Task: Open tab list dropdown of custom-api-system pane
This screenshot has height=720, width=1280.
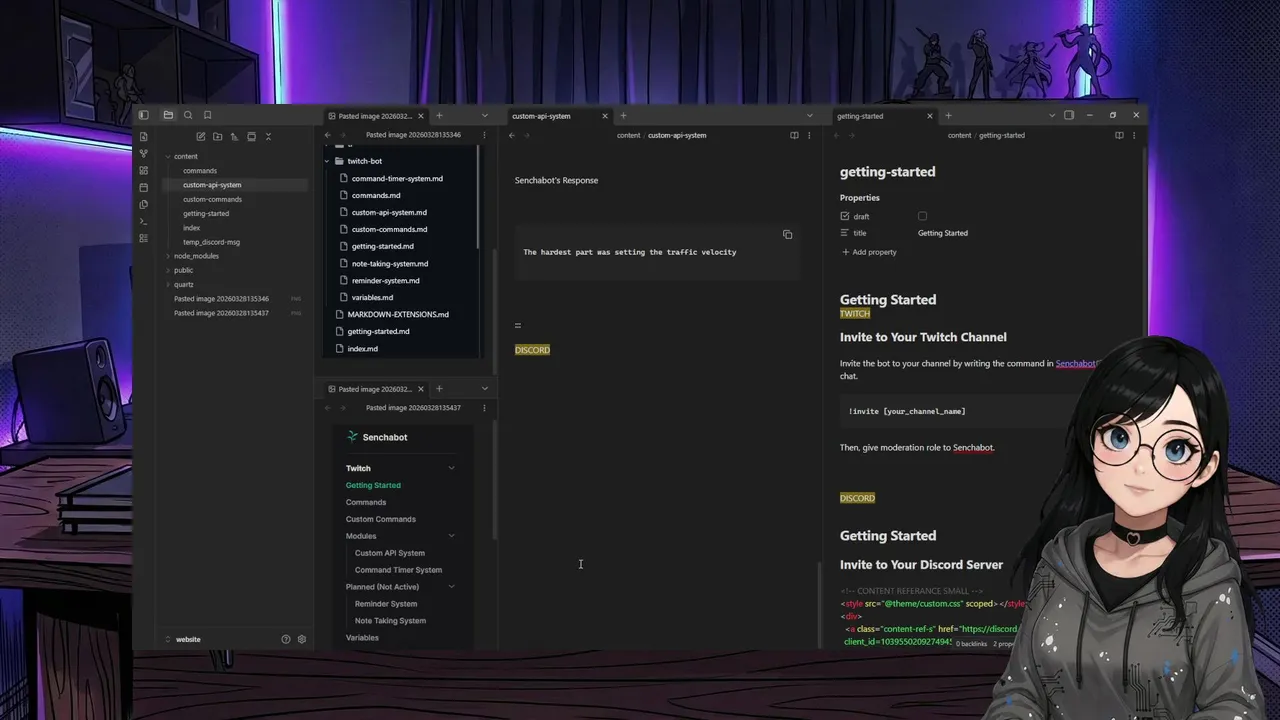Action: (810, 116)
